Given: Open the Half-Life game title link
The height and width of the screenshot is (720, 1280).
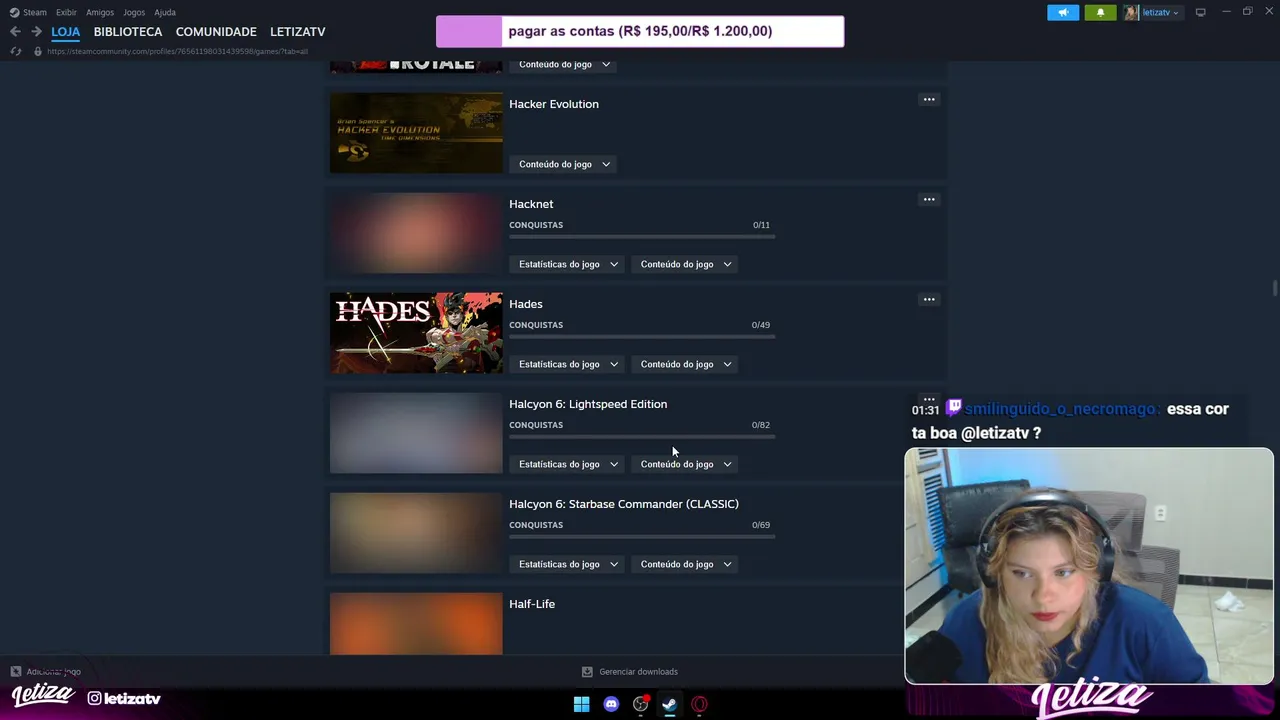Looking at the screenshot, I should point(532,604).
